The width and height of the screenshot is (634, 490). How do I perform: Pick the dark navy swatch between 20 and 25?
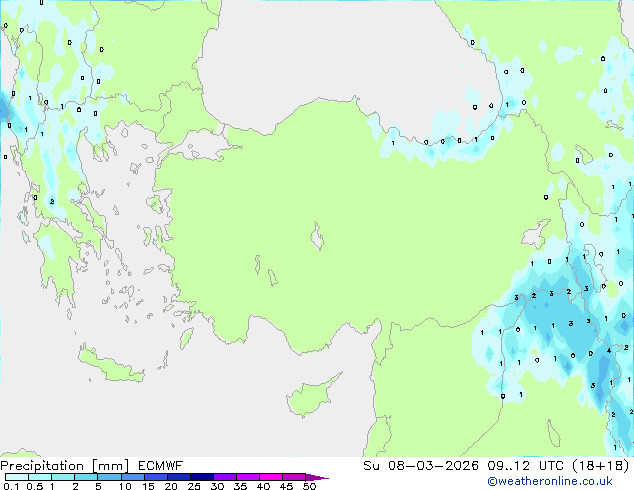183,477
